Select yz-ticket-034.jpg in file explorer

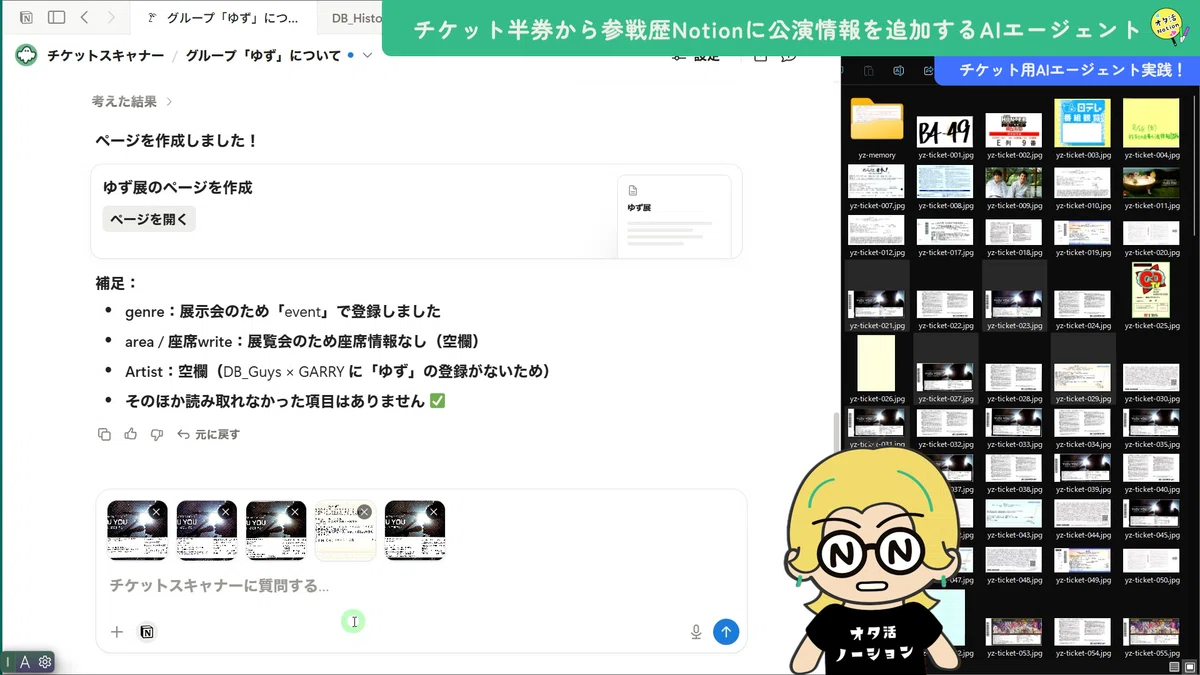[1083, 428]
